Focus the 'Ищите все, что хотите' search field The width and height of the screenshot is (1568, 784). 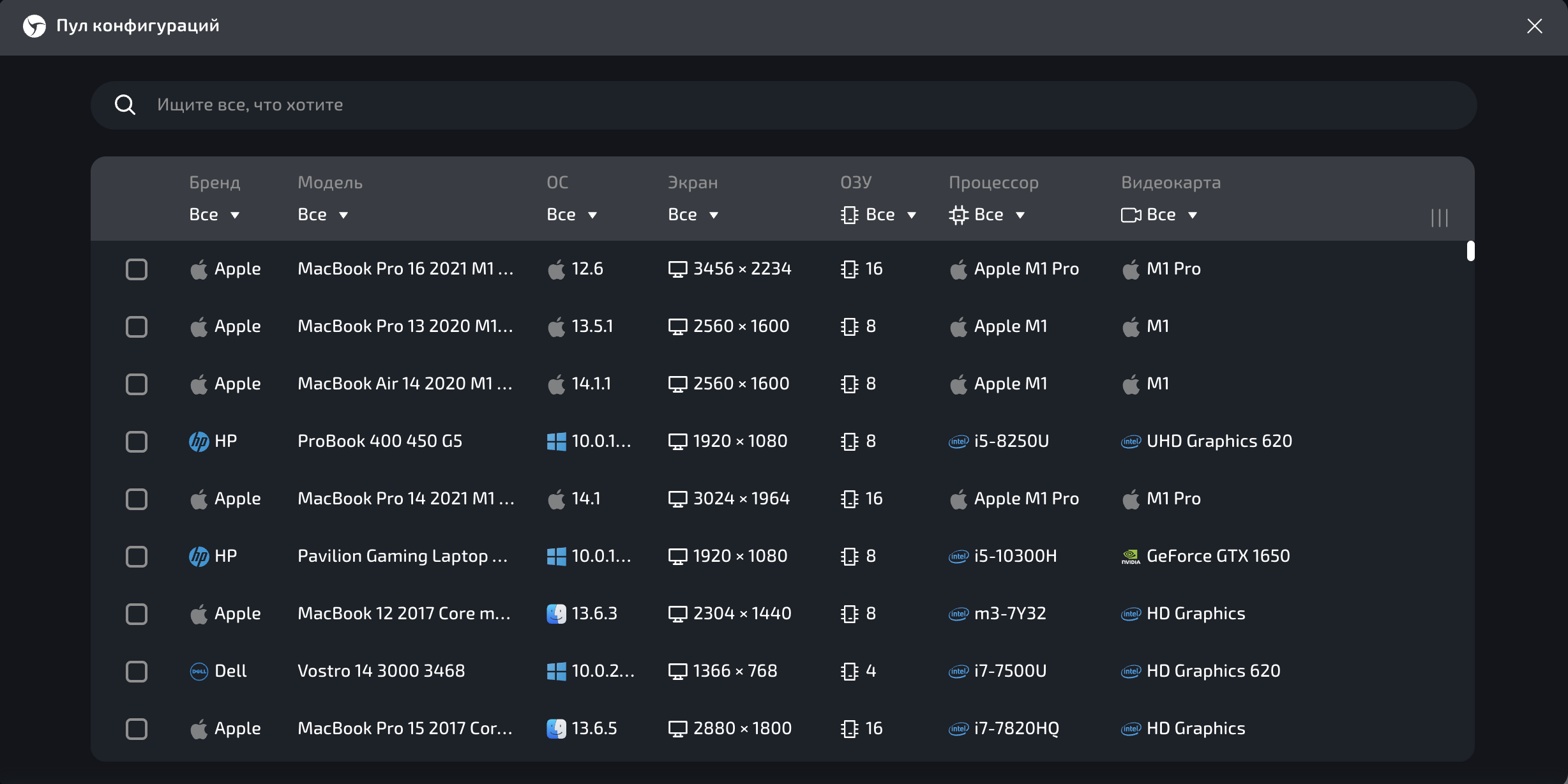click(784, 105)
